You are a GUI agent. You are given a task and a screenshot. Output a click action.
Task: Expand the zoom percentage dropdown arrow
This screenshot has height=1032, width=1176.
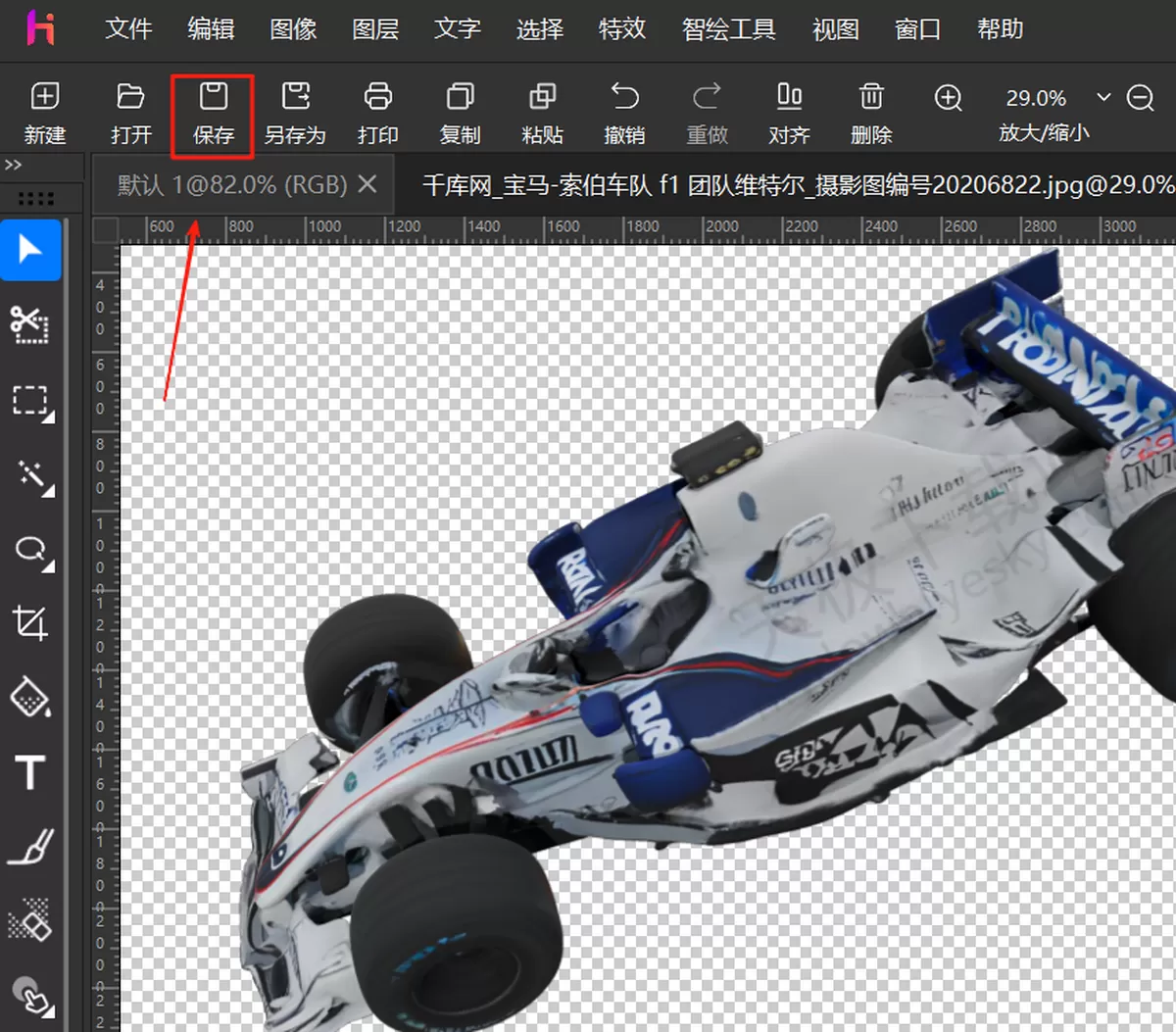point(1103,97)
